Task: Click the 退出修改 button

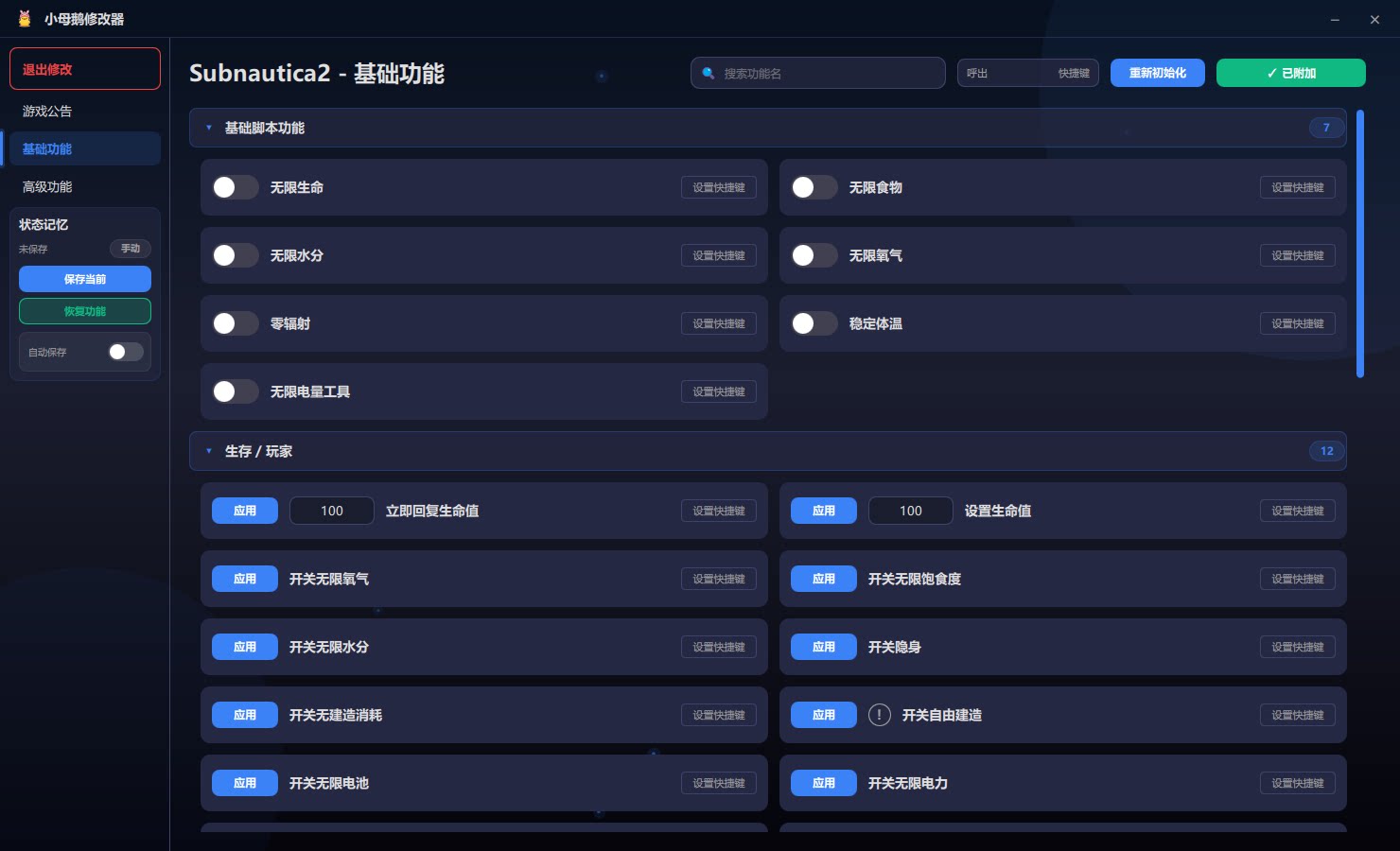Action: [85, 69]
